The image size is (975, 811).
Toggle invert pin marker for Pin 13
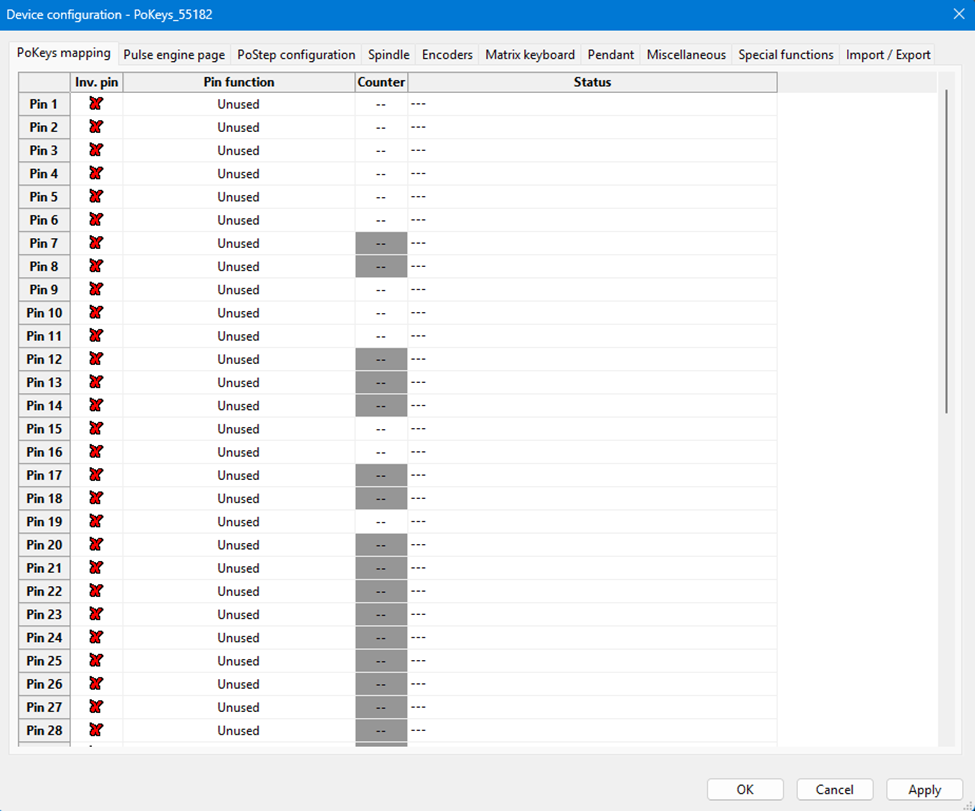96,383
